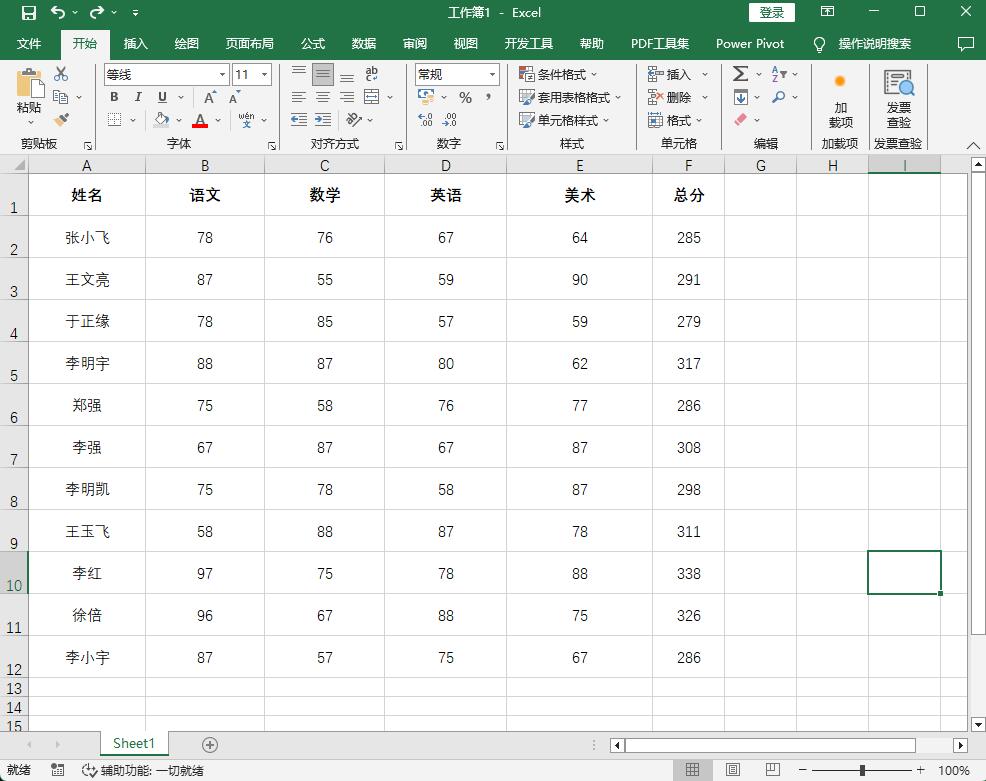986x781 pixels.
Task: Click the Cut scissors icon
Action: tap(61, 74)
